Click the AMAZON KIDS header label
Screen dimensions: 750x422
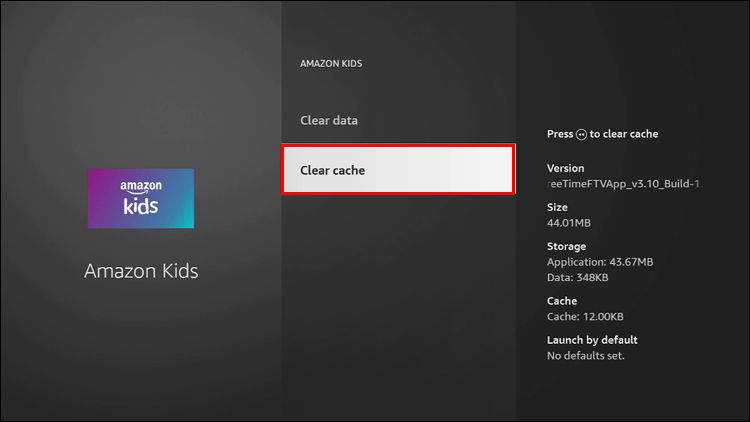(331, 64)
